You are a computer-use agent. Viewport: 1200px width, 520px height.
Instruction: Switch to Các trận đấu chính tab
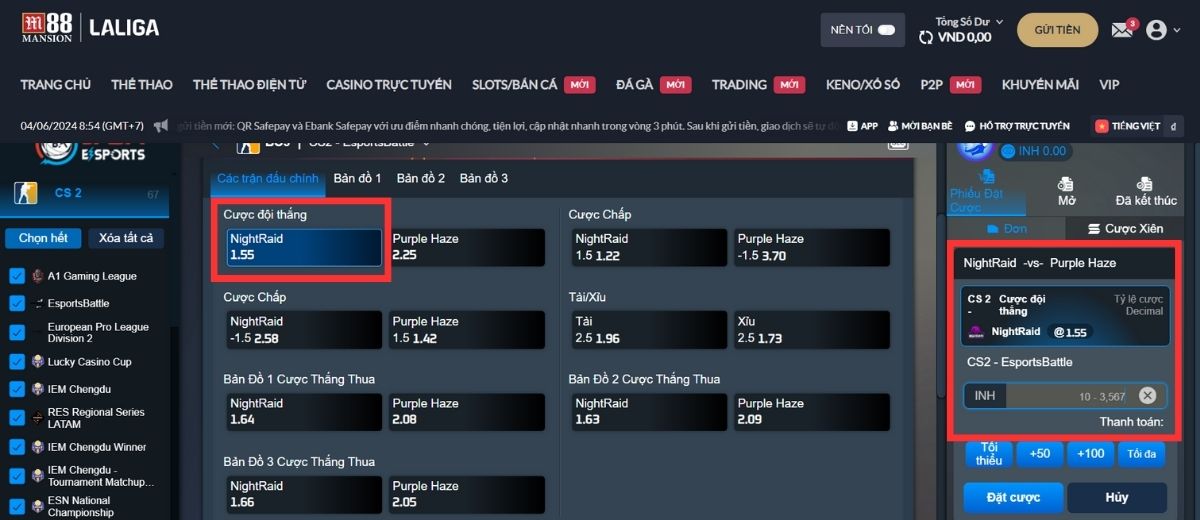click(268, 178)
